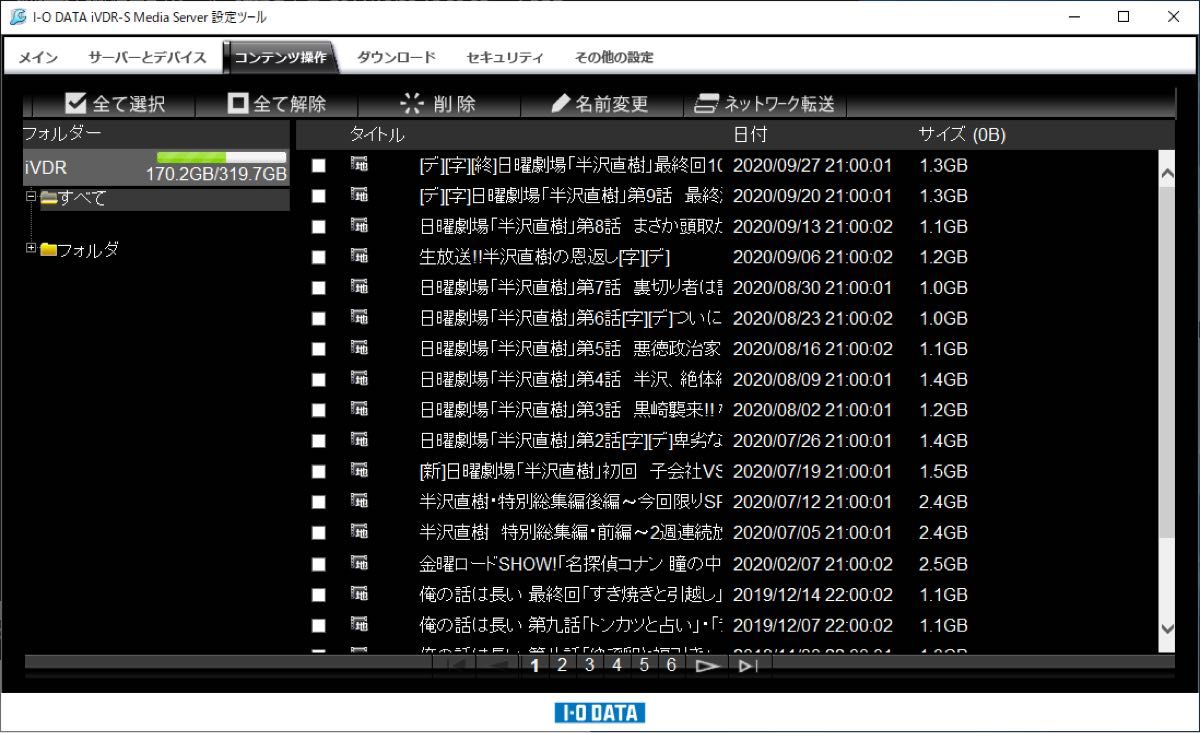Click the scroll up arrow of content list
The width and height of the screenshot is (1200, 733).
click(x=1167, y=174)
